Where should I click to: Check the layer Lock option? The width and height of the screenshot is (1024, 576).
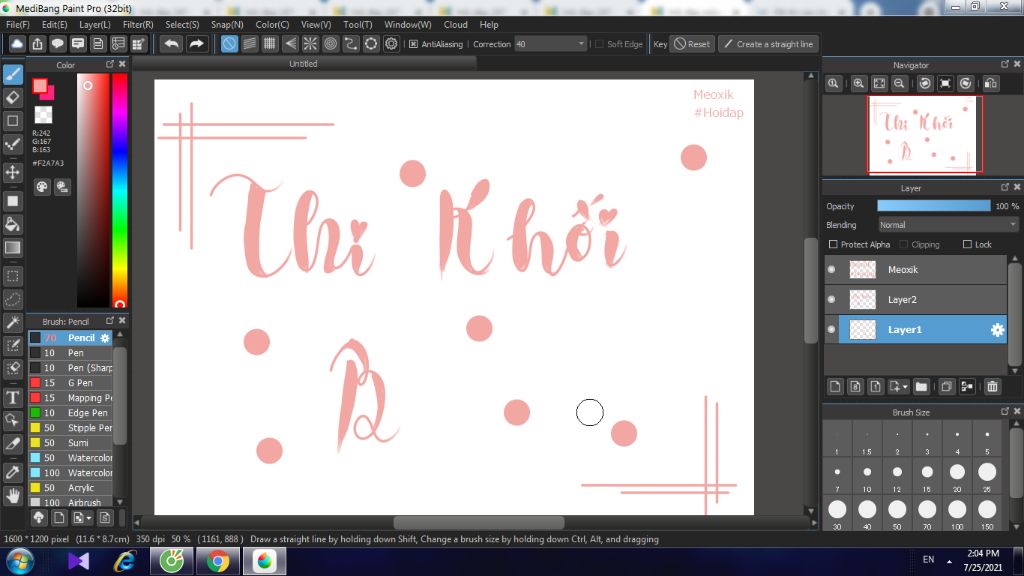pos(967,244)
